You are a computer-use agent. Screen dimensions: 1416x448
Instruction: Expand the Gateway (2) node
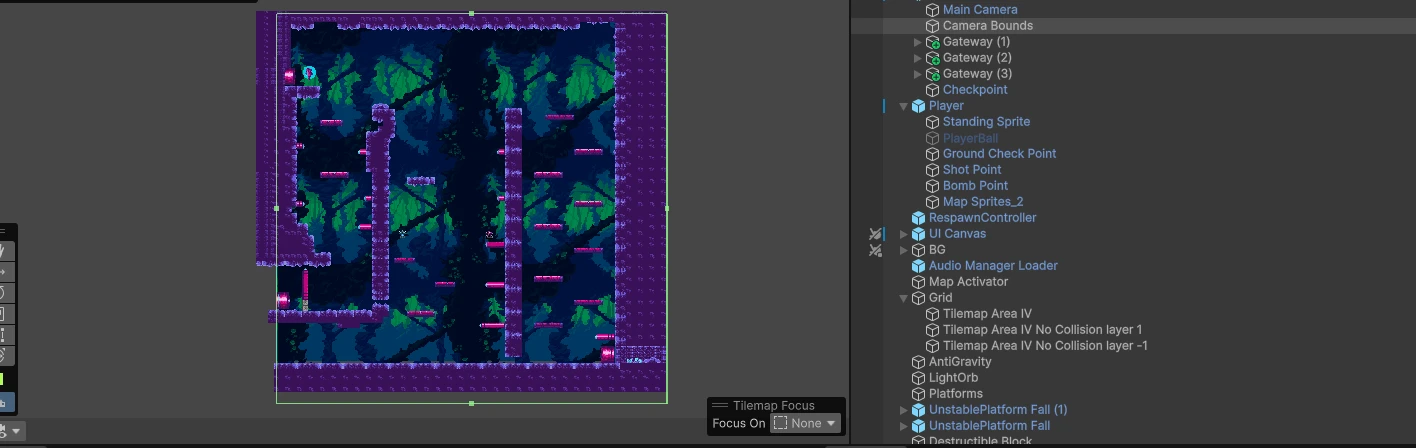[918, 58]
